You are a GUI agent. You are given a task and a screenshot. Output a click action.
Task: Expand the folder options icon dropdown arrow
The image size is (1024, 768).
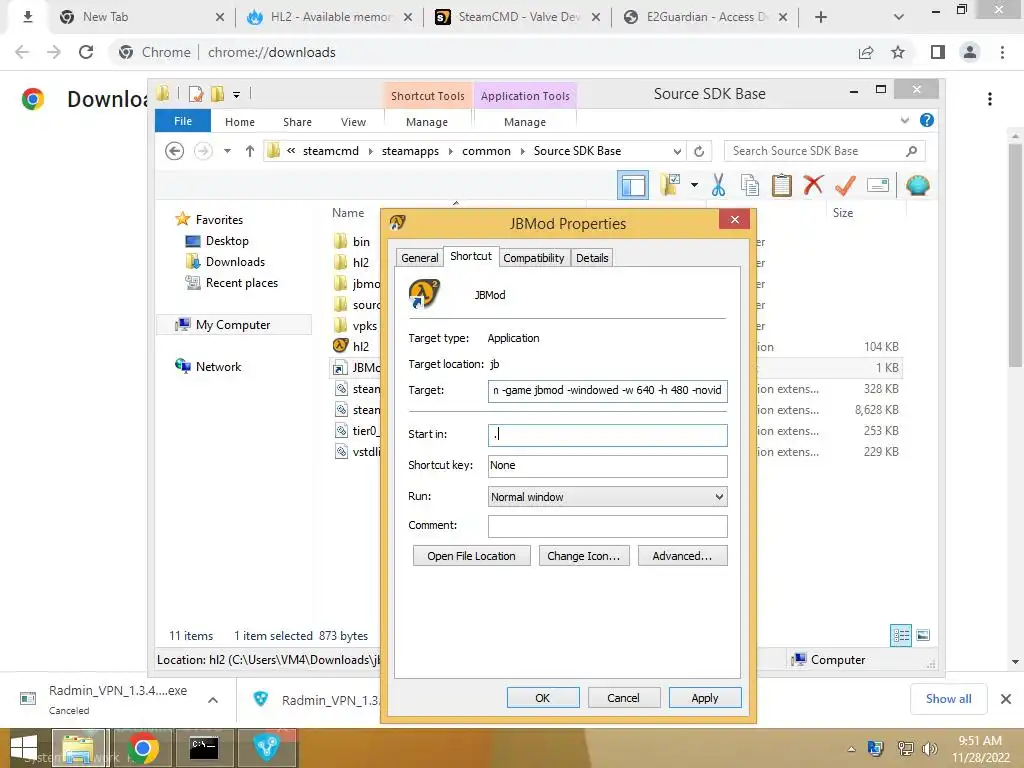694,185
